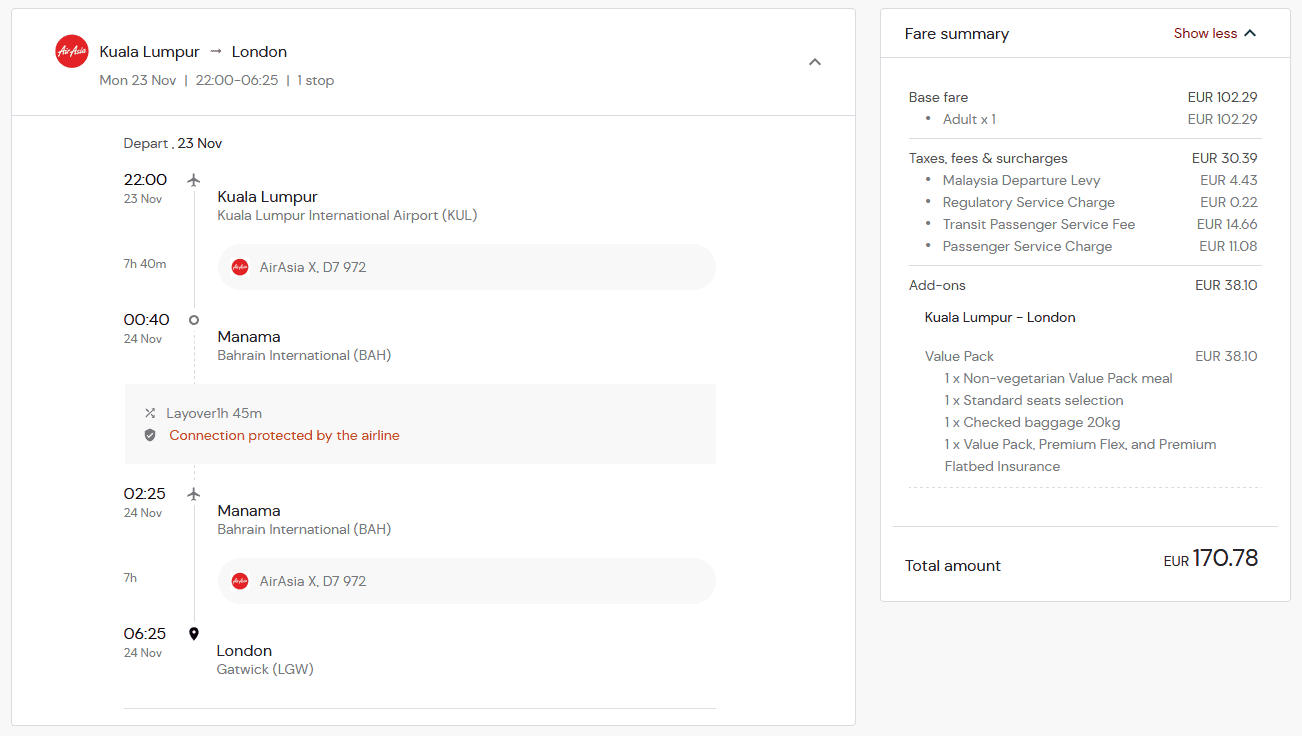
Task: Collapse the flight details with the header chevron
Action: click(x=815, y=62)
